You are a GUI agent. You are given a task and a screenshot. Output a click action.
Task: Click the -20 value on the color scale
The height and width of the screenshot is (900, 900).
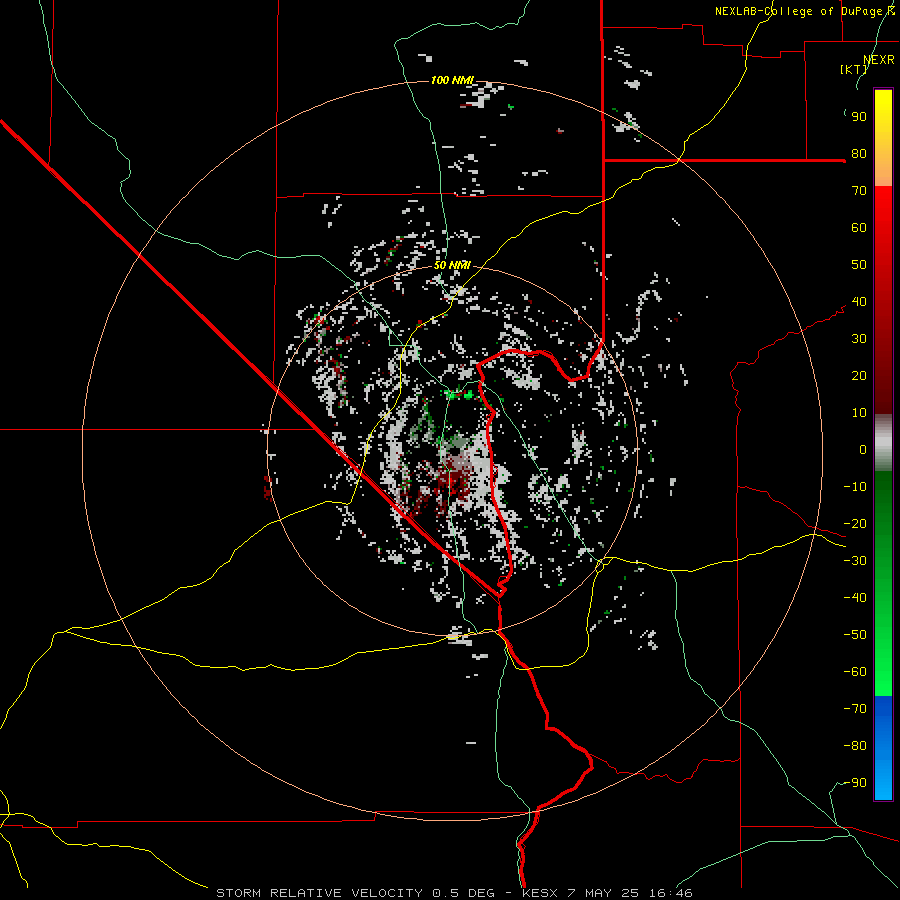[855, 524]
